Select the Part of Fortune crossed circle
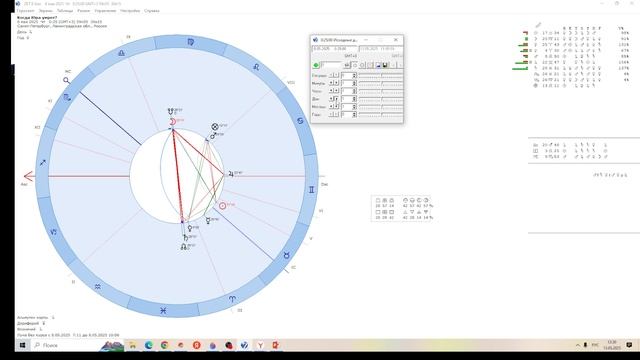This screenshot has height=360, width=640. [x=215, y=127]
